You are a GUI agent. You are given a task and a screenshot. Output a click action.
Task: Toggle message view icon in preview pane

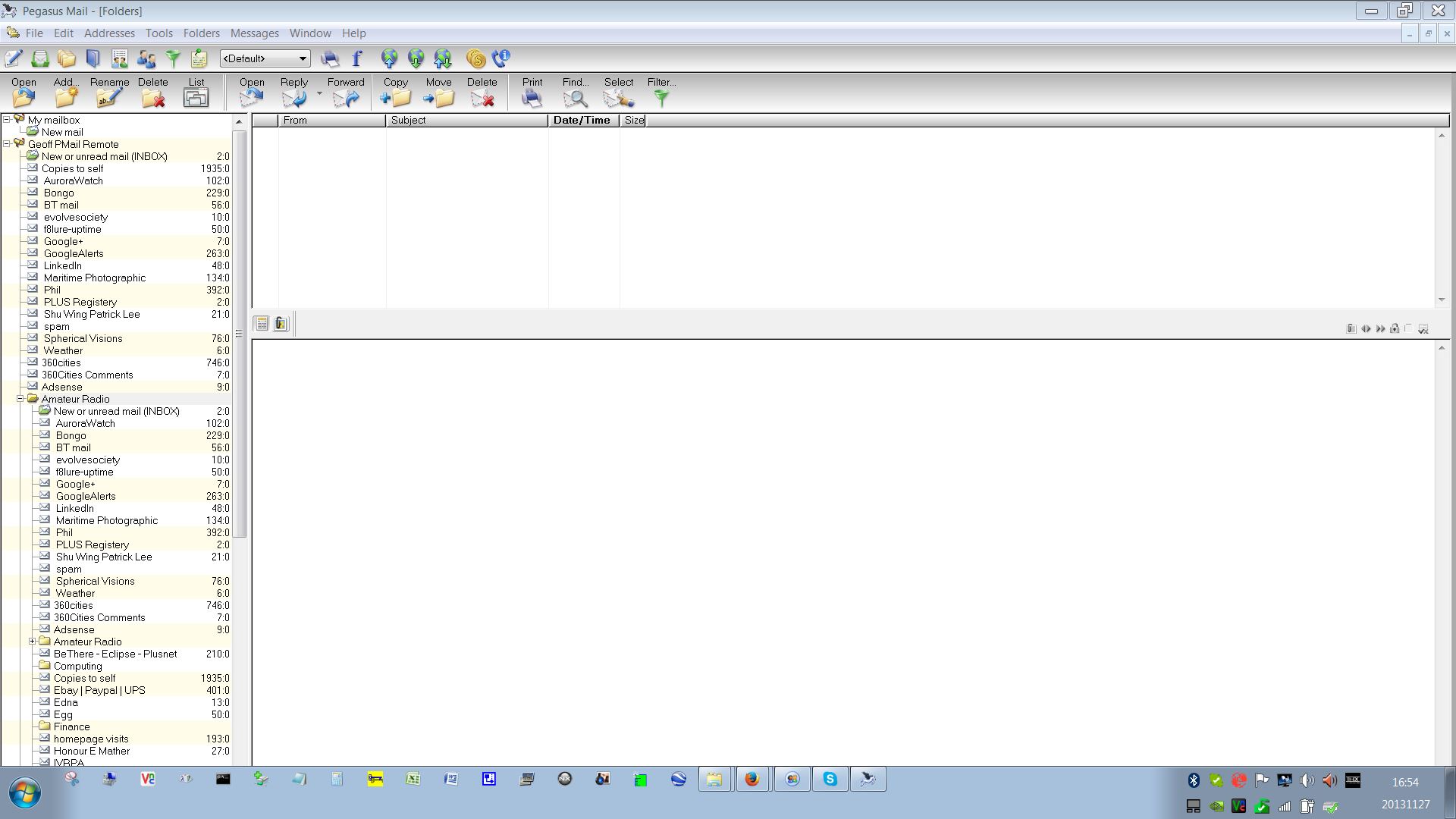(x=262, y=324)
